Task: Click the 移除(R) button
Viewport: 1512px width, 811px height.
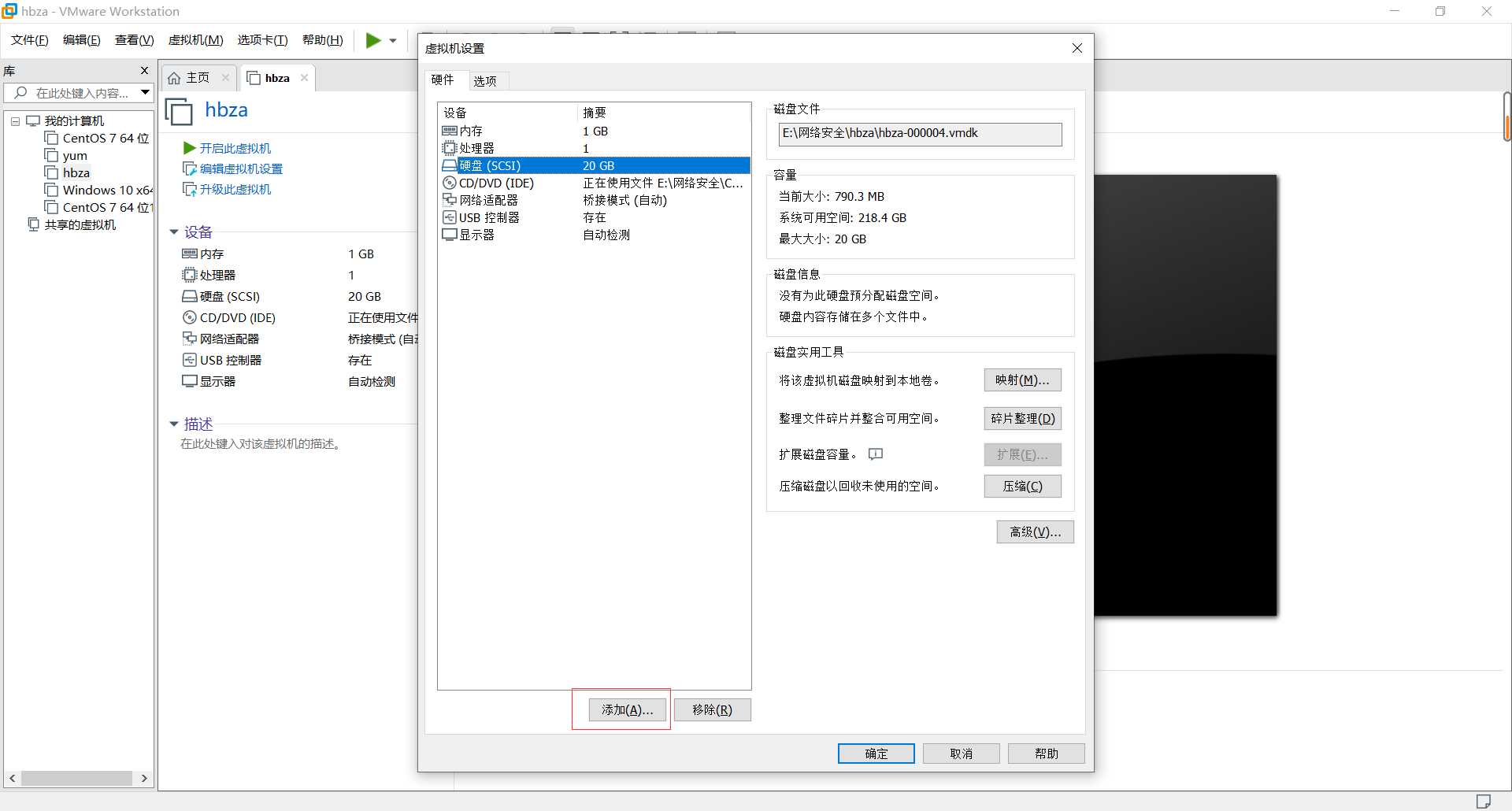Action: [712, 710]
